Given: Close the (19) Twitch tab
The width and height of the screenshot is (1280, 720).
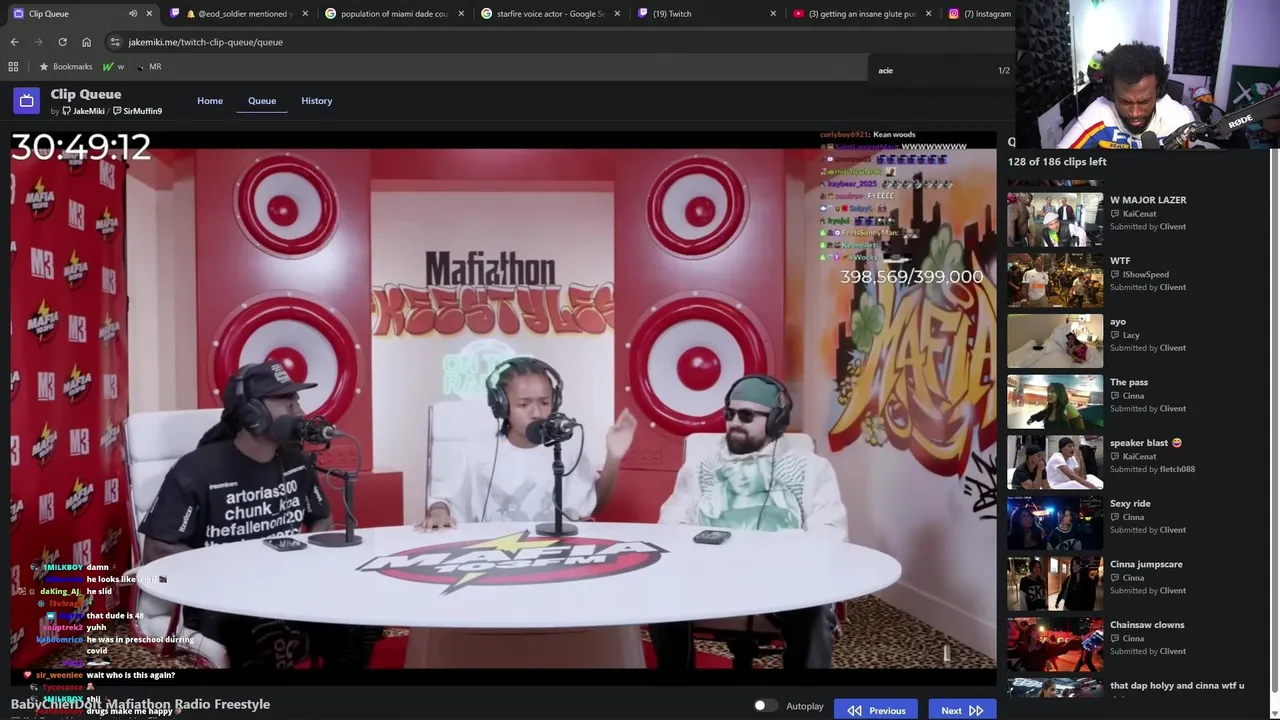Looking at the screenshot, I should tap(773, 14).
